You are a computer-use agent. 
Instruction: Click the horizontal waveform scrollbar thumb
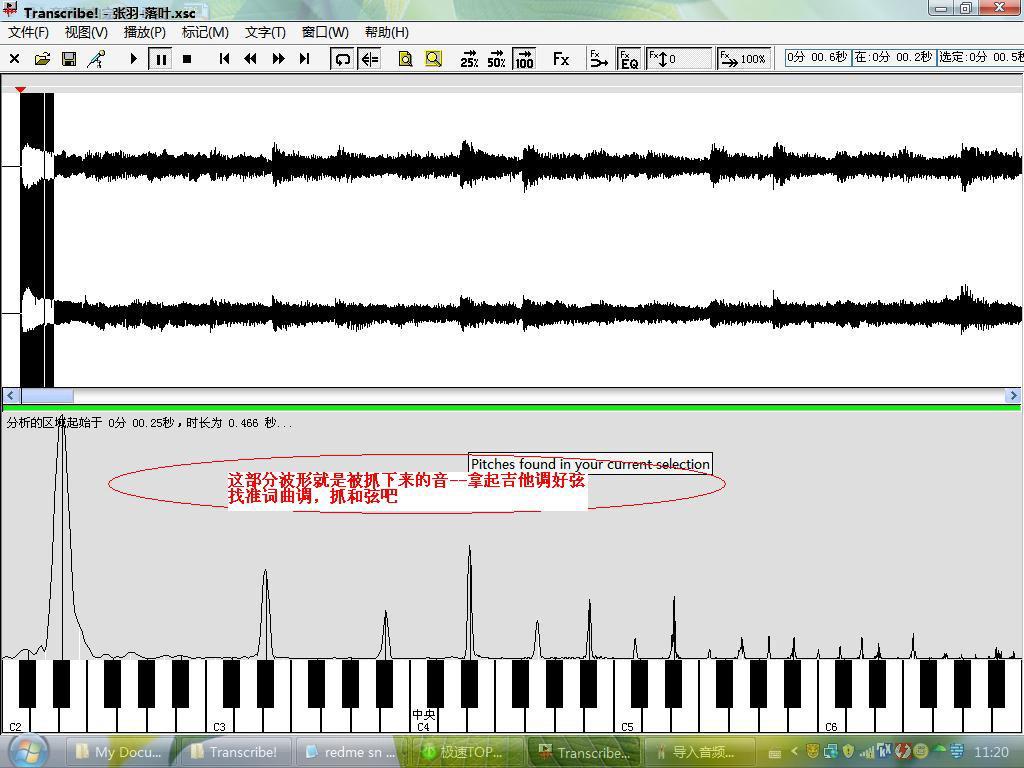(x=47, y=396)
